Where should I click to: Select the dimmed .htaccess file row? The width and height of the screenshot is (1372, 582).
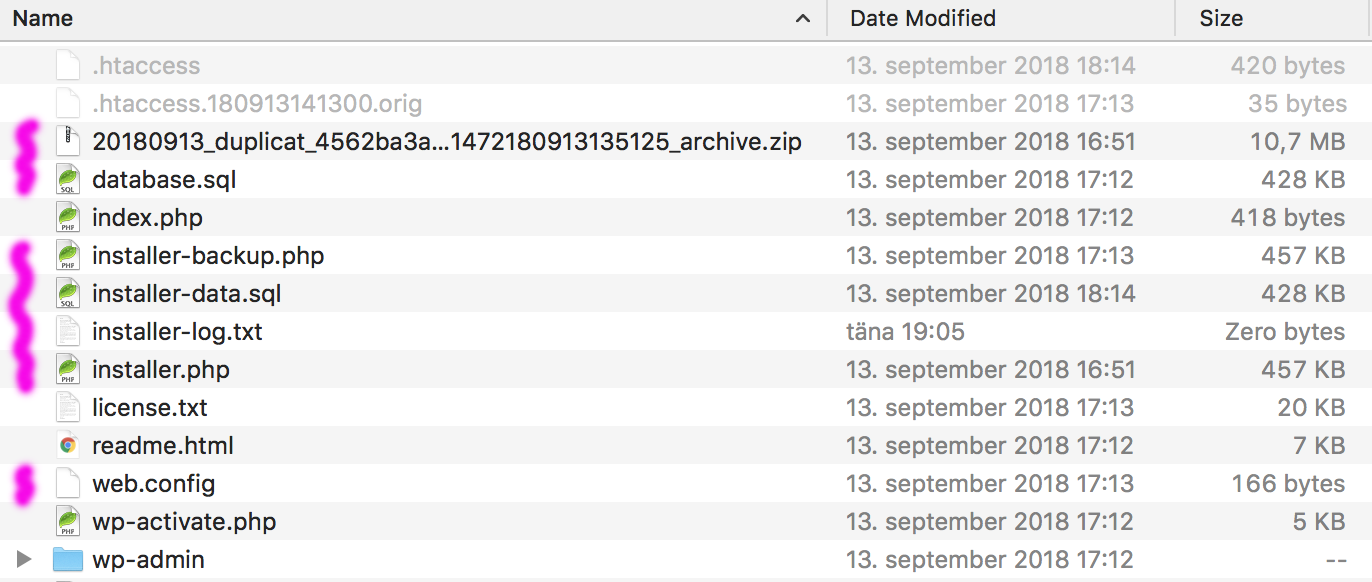(686, 66)
